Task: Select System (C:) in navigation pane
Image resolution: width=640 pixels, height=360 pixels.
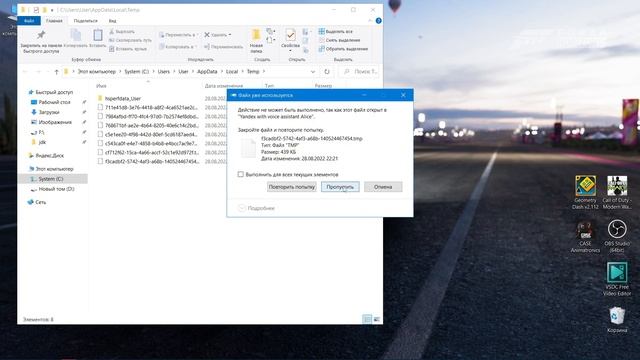Action: [x=51, y=179]
